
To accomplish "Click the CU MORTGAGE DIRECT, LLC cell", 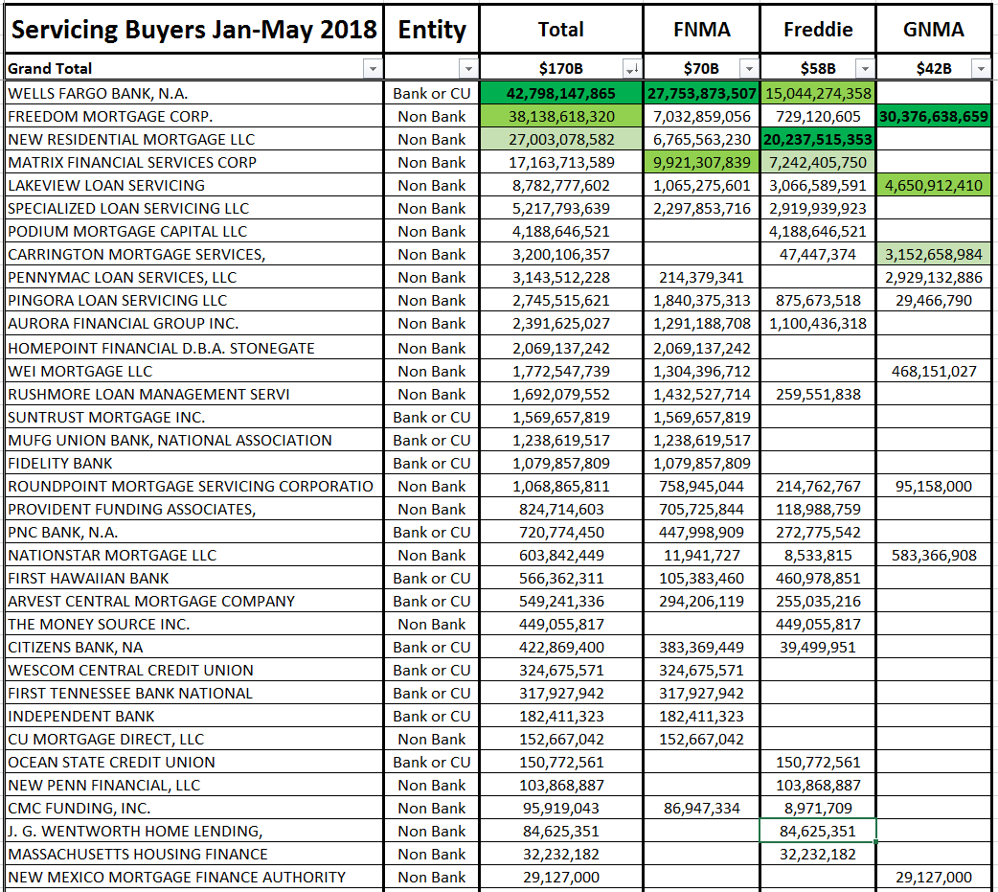I will pyautogui.click(x=194, y=738).
